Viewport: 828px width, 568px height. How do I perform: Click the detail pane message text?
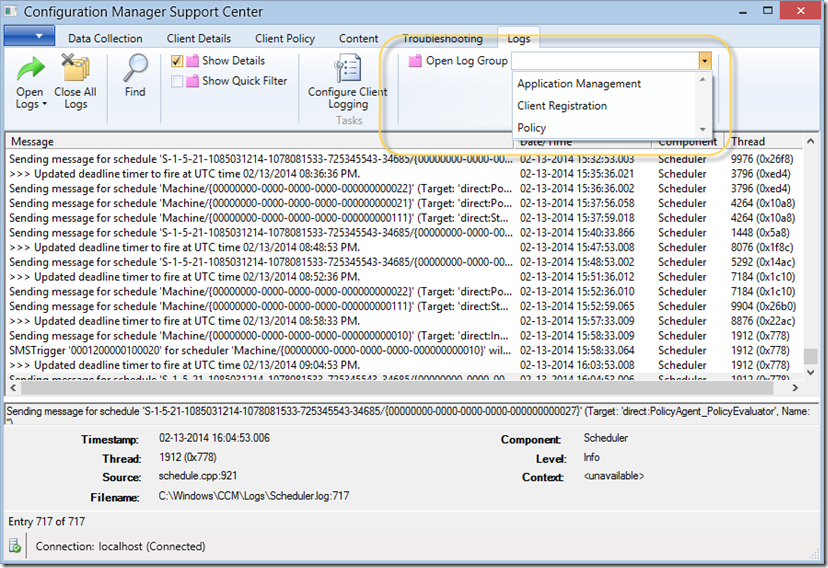coord(408,414)
